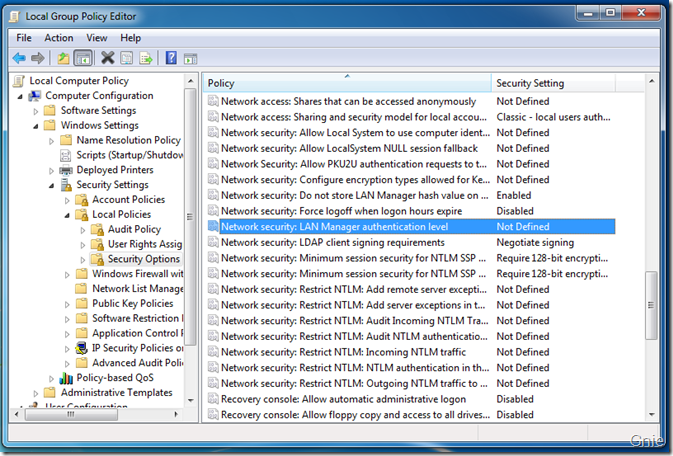Select 'Network access: Shares that can be accessed anonymously'
Viewport: 673px width, 456px height.
pos(348,101)
